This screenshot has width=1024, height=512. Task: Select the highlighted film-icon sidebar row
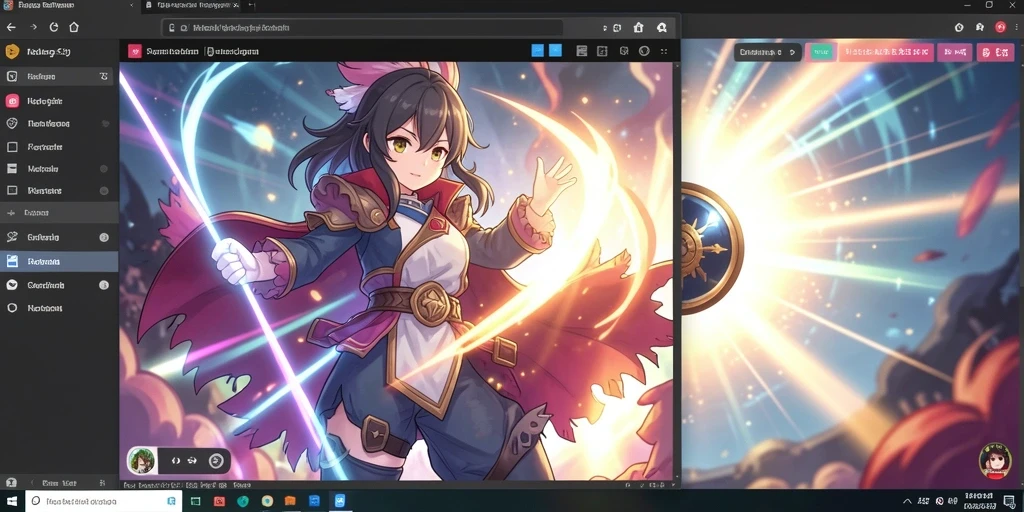tap(59, 261)
